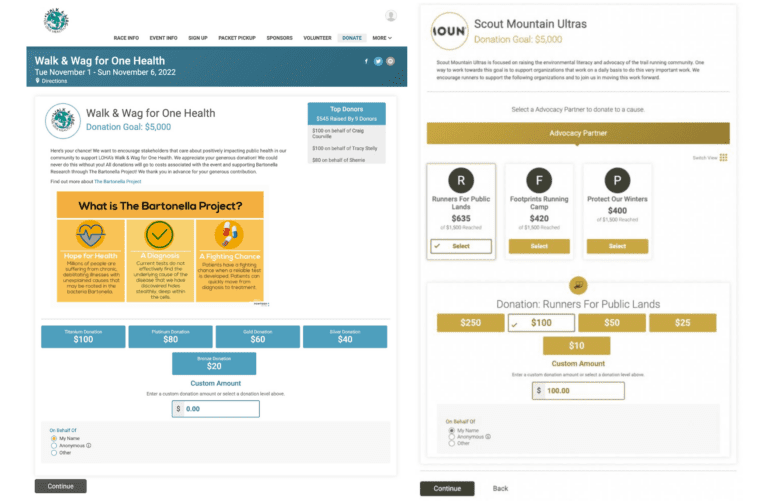Select Anonymous radio in Scout Mountain form
The height and width of the screenshot is (501, 768).
[x=452, y=437]
